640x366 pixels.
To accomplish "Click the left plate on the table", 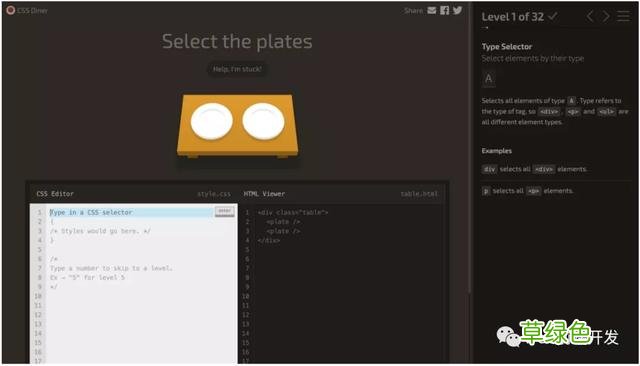I will click(211, 121).
